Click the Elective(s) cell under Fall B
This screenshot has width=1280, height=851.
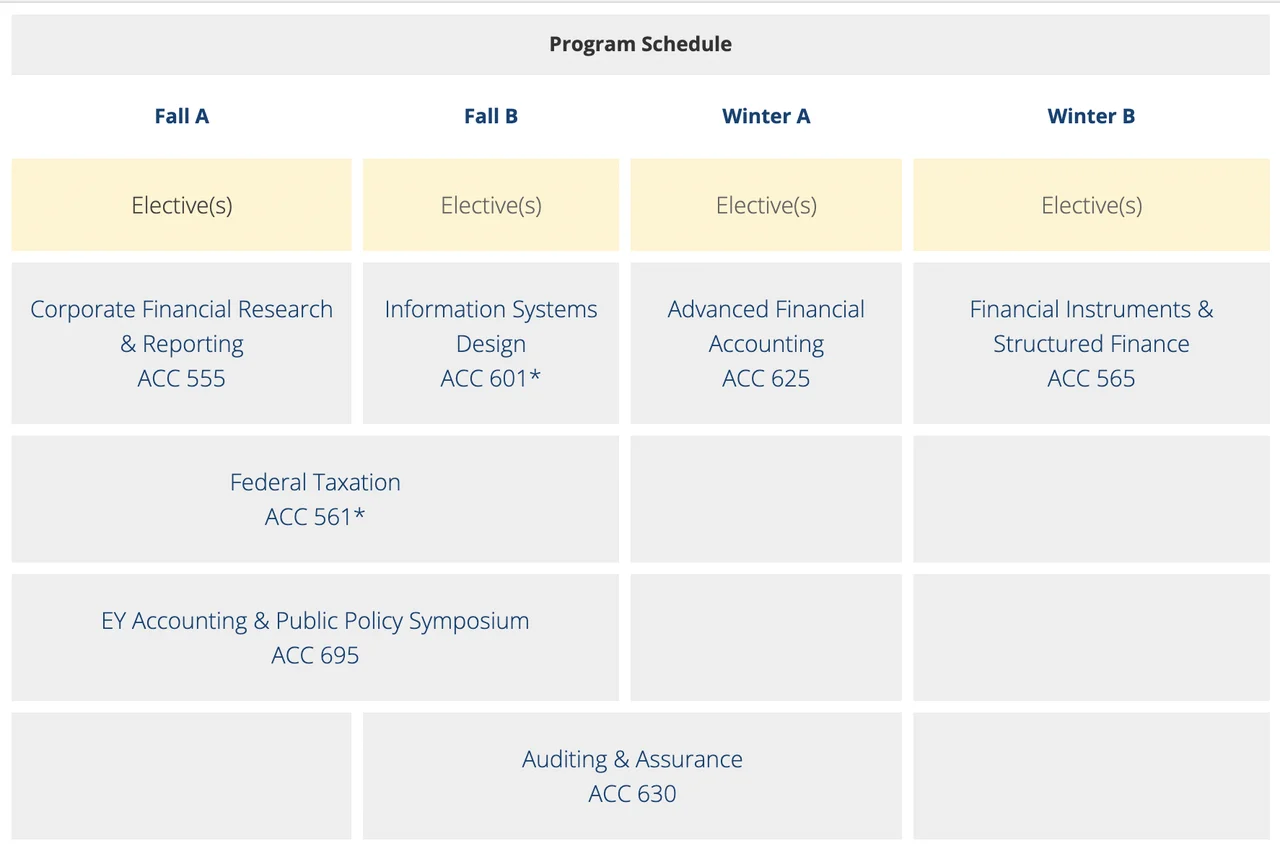491,205
